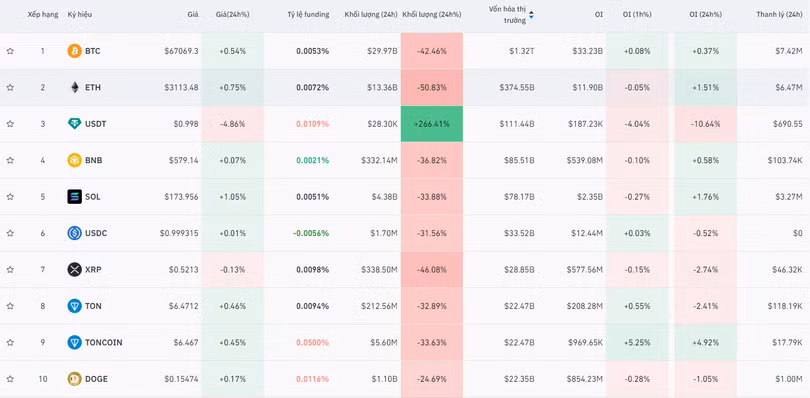Click the BNB coin logo

click(75, 160)
